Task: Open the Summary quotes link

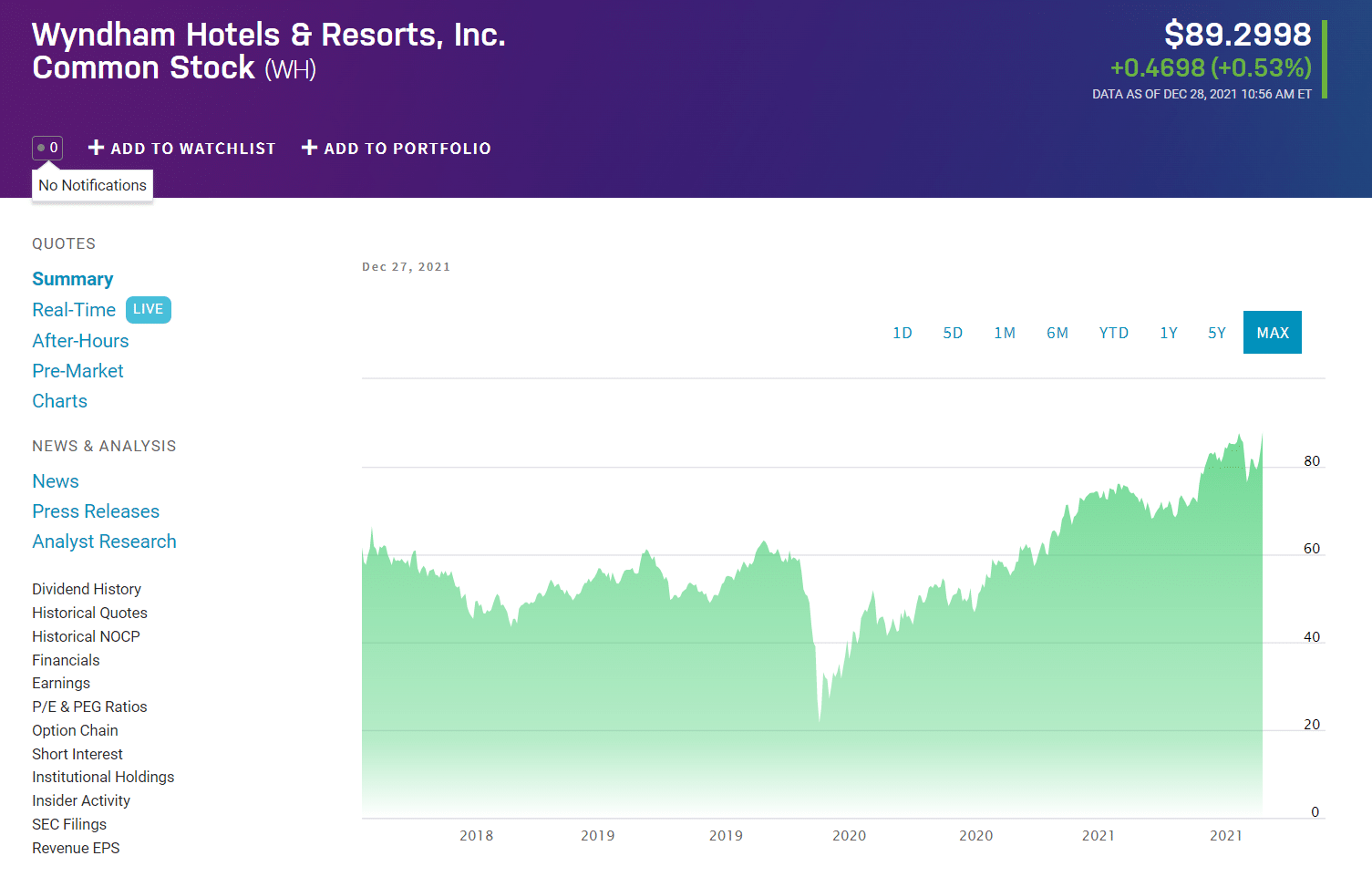Action: coord(73,279)
